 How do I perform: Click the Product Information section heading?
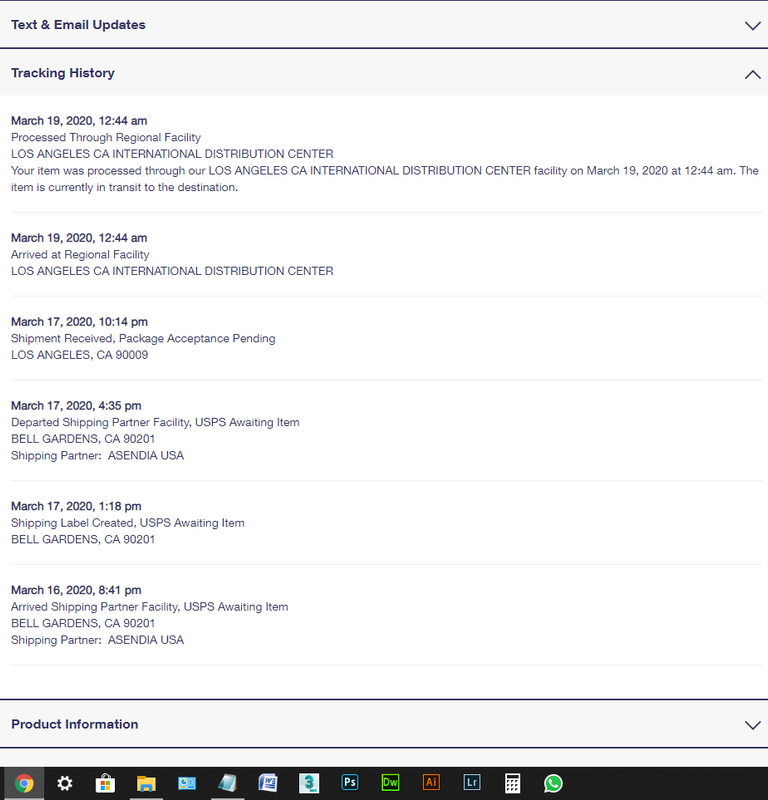(75, 724)
